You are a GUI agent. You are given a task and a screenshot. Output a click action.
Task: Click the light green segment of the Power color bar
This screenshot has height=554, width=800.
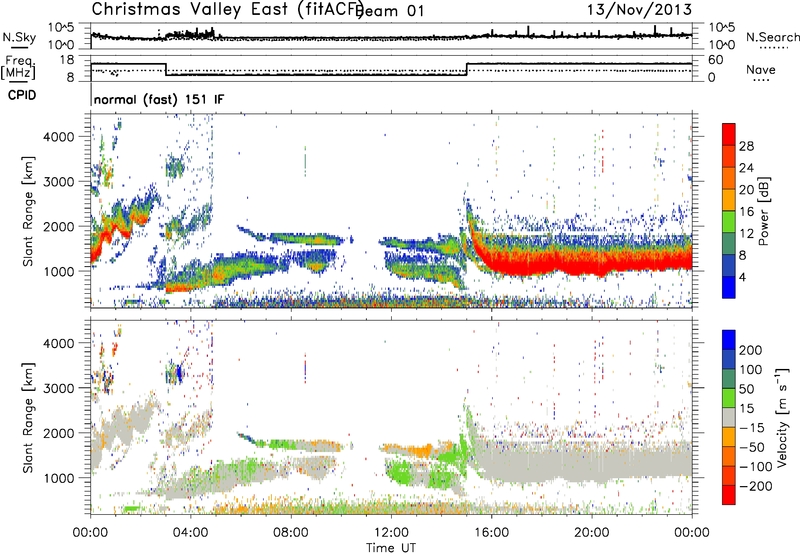click(729, 222)
